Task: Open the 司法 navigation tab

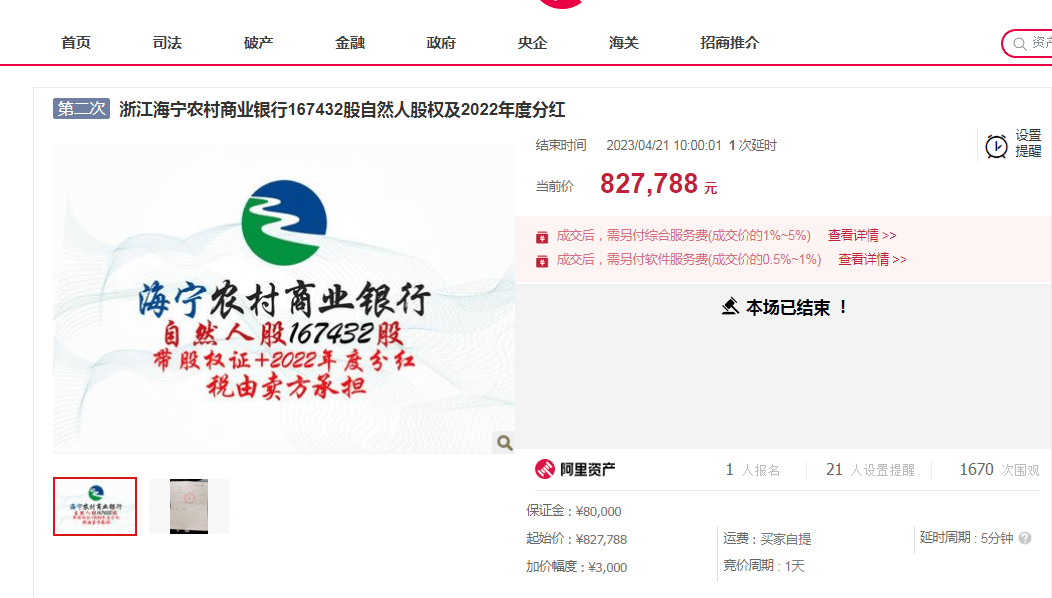Action: (x=167, y=43)
